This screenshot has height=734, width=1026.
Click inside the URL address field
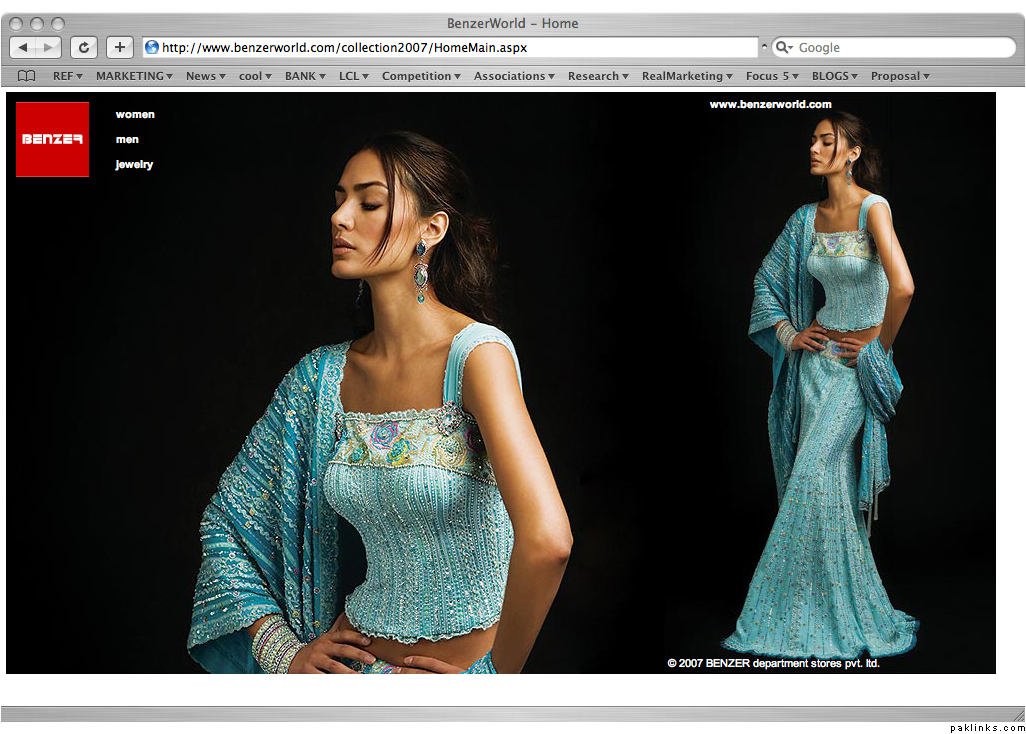pyautogui.click(x=450, y=47)
